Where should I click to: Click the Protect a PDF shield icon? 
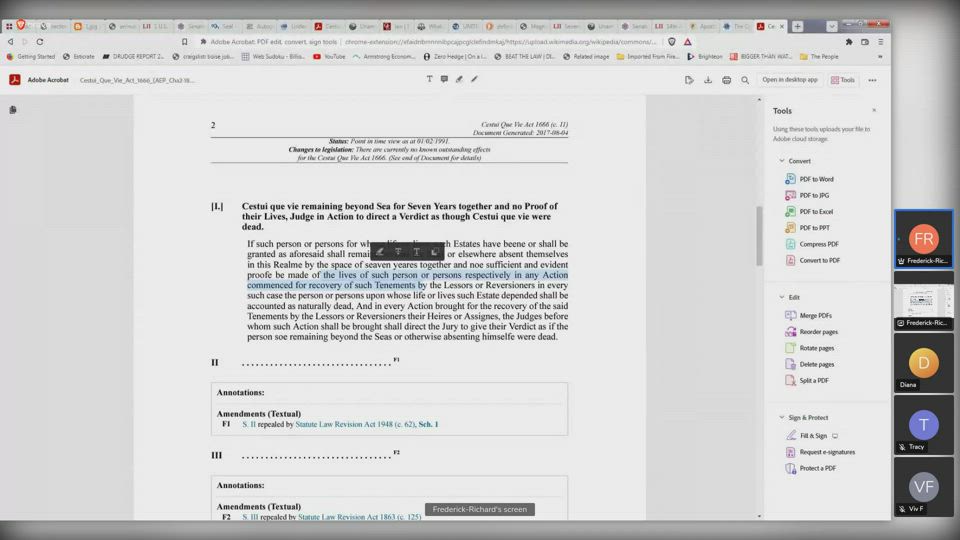tap(791, 468)
